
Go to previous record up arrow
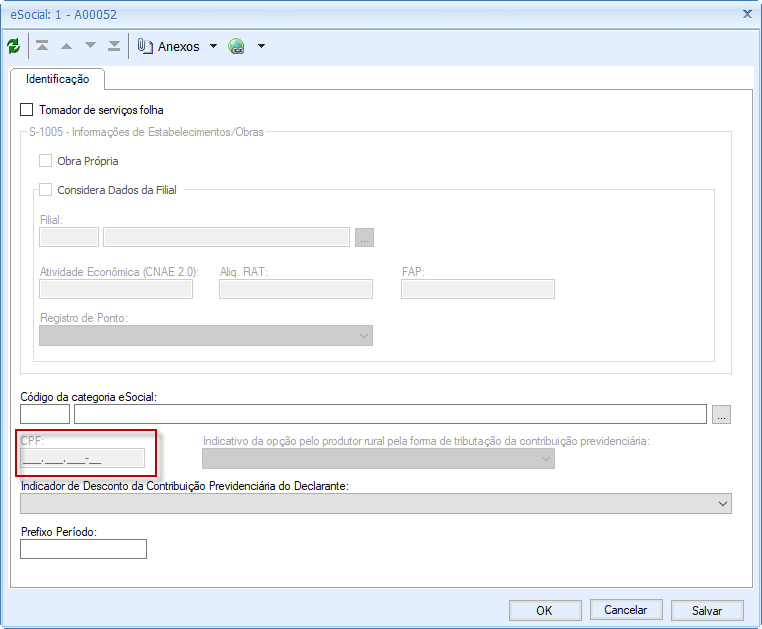pos(66,46)
